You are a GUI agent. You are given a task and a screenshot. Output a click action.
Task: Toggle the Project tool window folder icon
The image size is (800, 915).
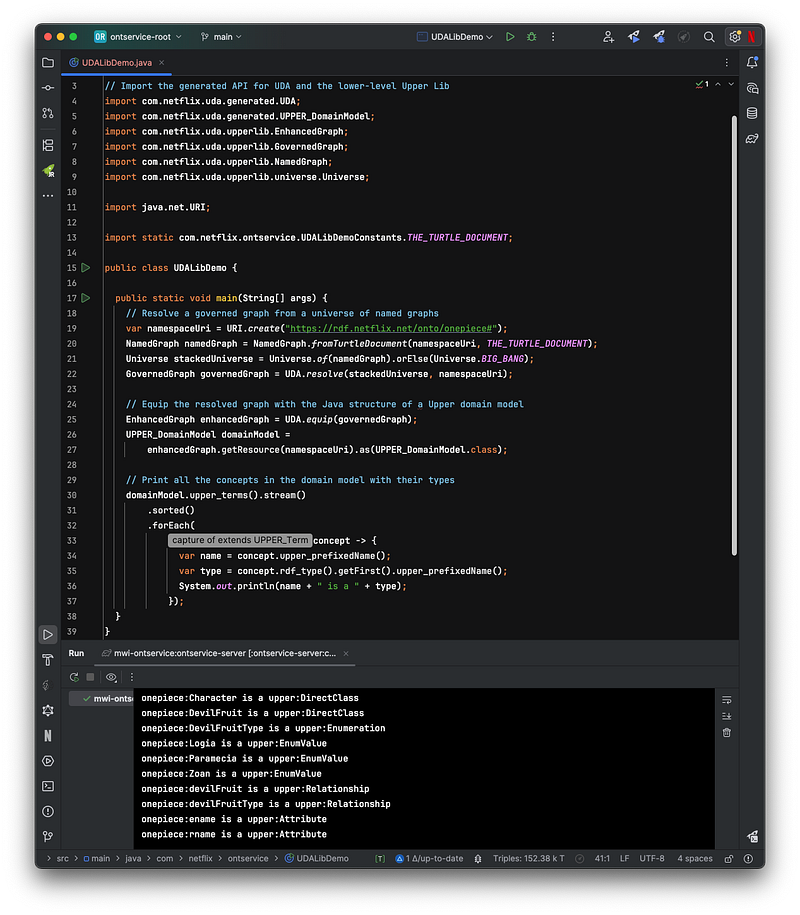point(47,62)
